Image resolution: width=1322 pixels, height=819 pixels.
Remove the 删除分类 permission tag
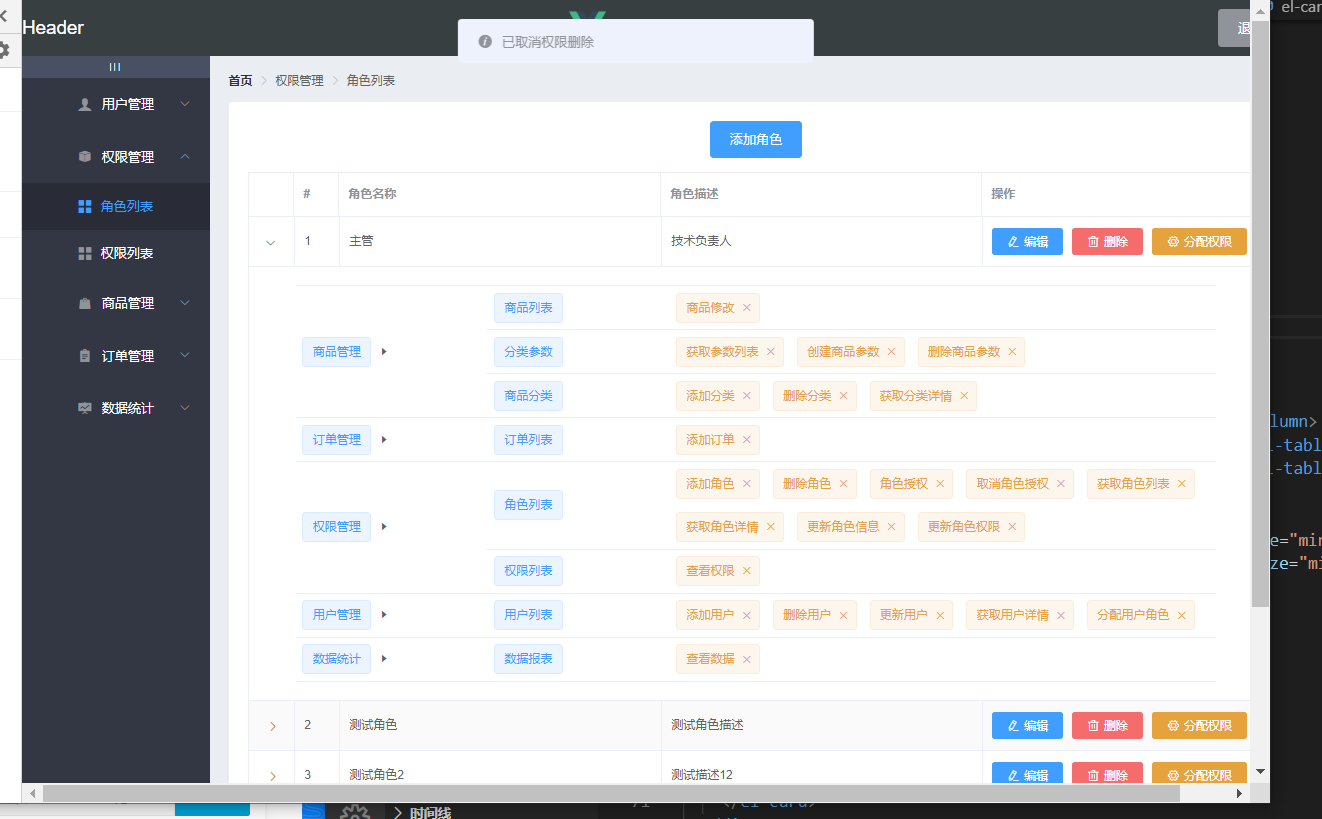[843, 396]
